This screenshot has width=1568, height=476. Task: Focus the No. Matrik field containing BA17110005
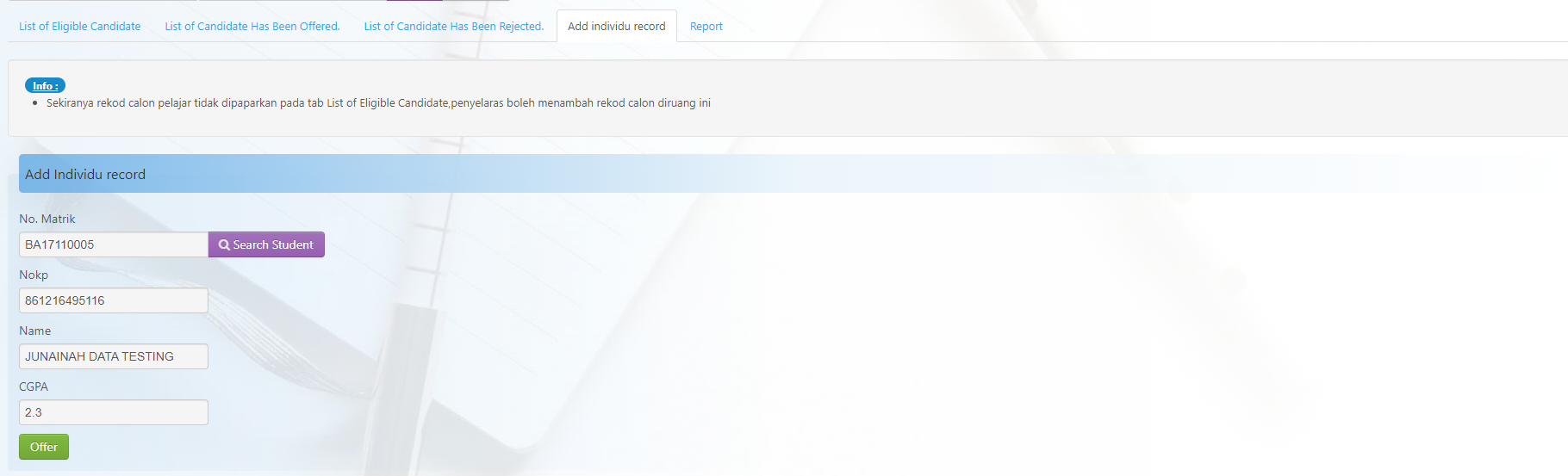click(113, 244)
